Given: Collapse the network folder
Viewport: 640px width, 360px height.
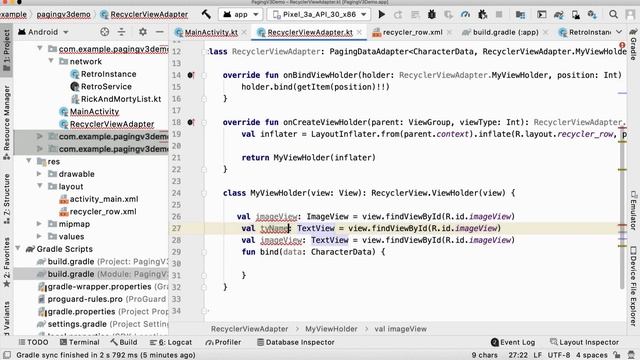Looking at the screenshot, I should coord(51,61).
